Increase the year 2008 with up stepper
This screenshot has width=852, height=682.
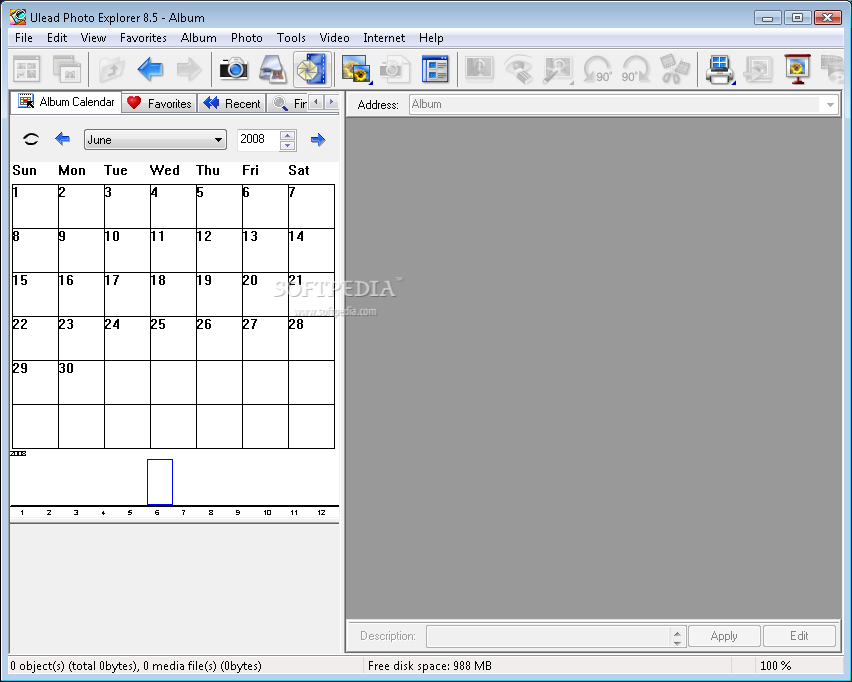[x=288, y=135]
